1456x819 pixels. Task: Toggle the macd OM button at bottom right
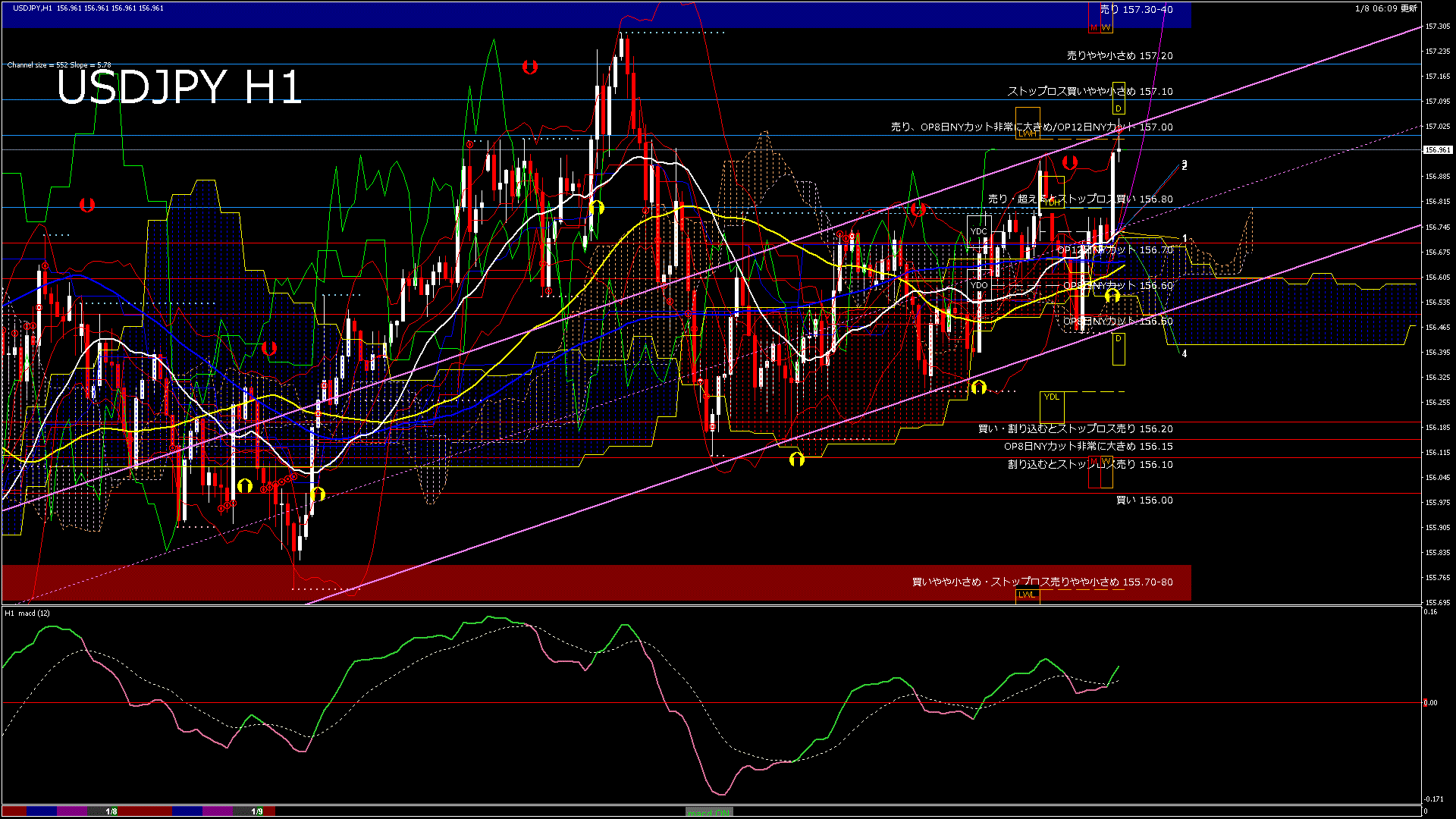[708, 811]
